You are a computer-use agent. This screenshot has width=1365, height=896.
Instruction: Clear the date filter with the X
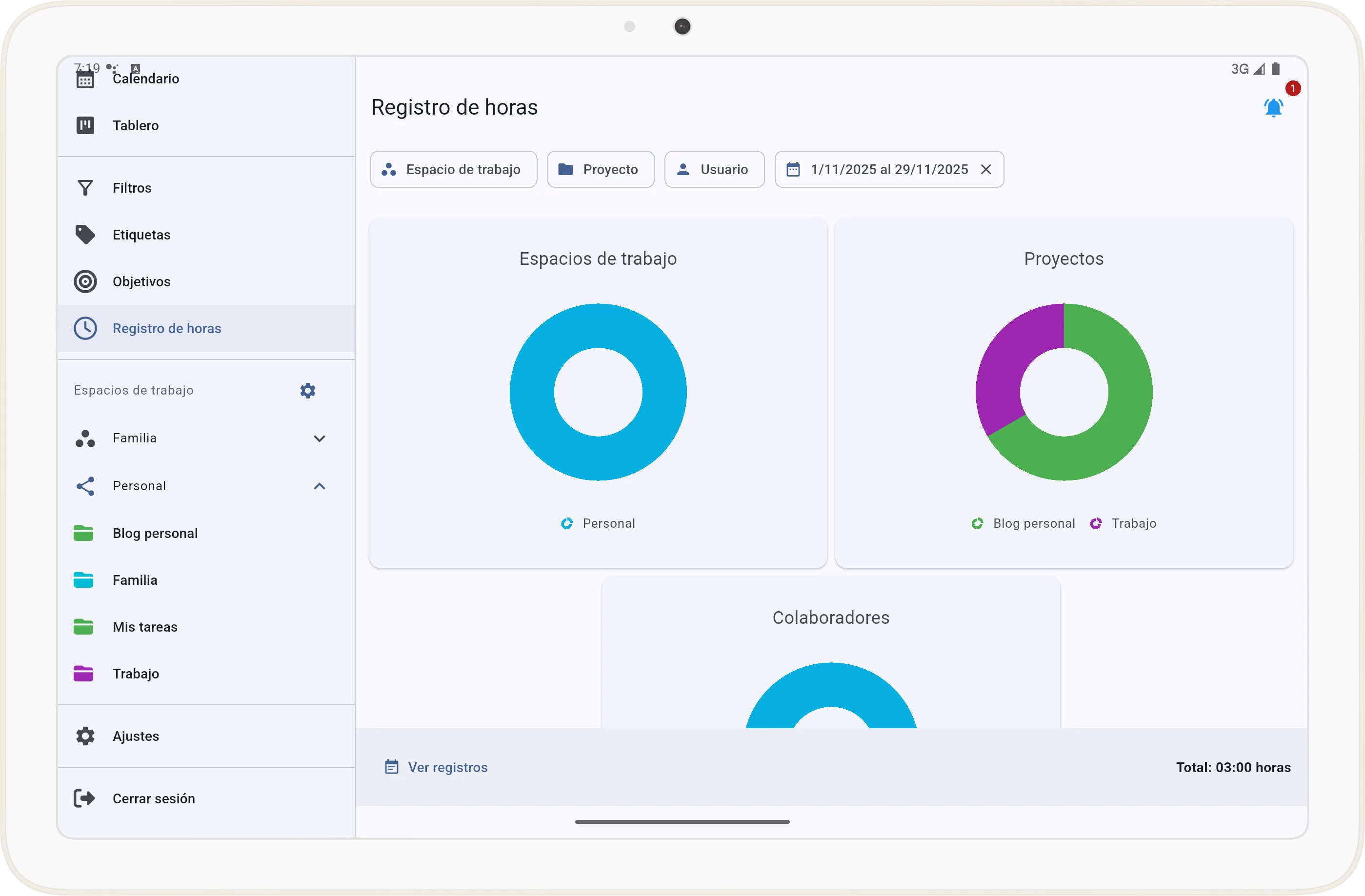click(x=986, y=169)
